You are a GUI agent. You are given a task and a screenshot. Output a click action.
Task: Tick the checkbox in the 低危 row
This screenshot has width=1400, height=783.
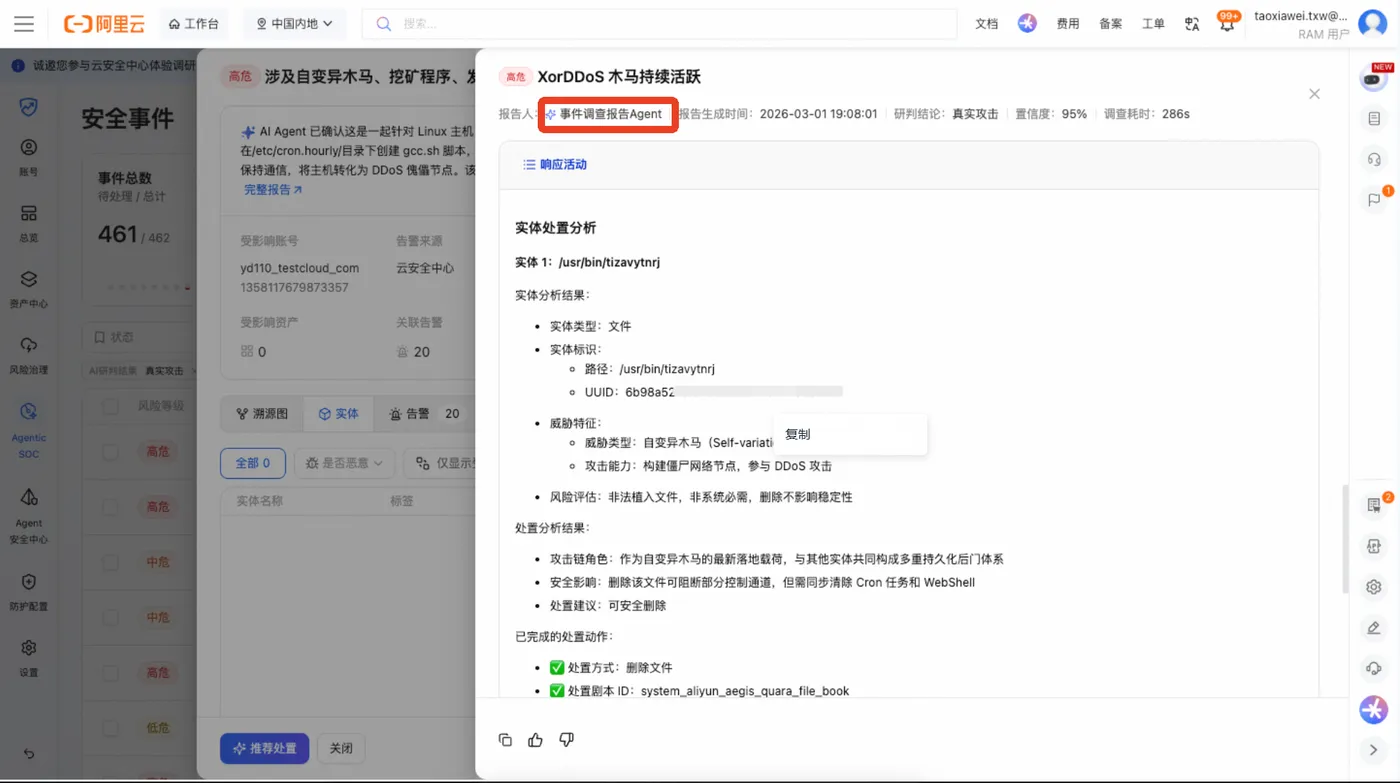(x=110, y=728)
